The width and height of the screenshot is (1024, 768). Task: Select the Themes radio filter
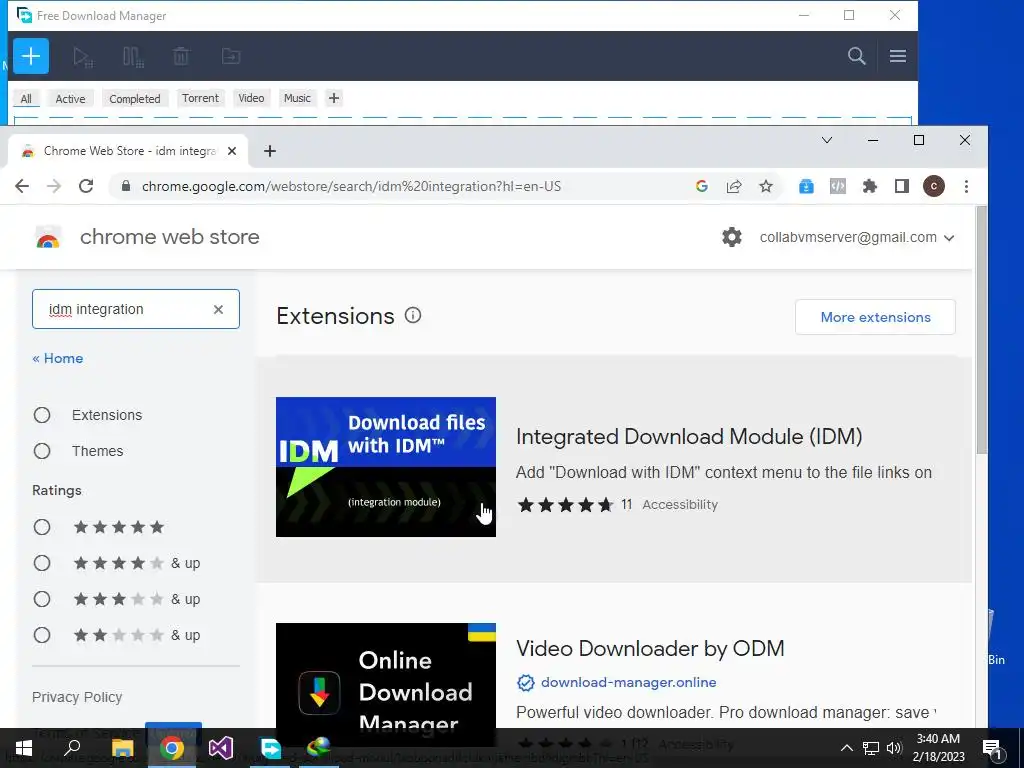click(x=42, y=451)
